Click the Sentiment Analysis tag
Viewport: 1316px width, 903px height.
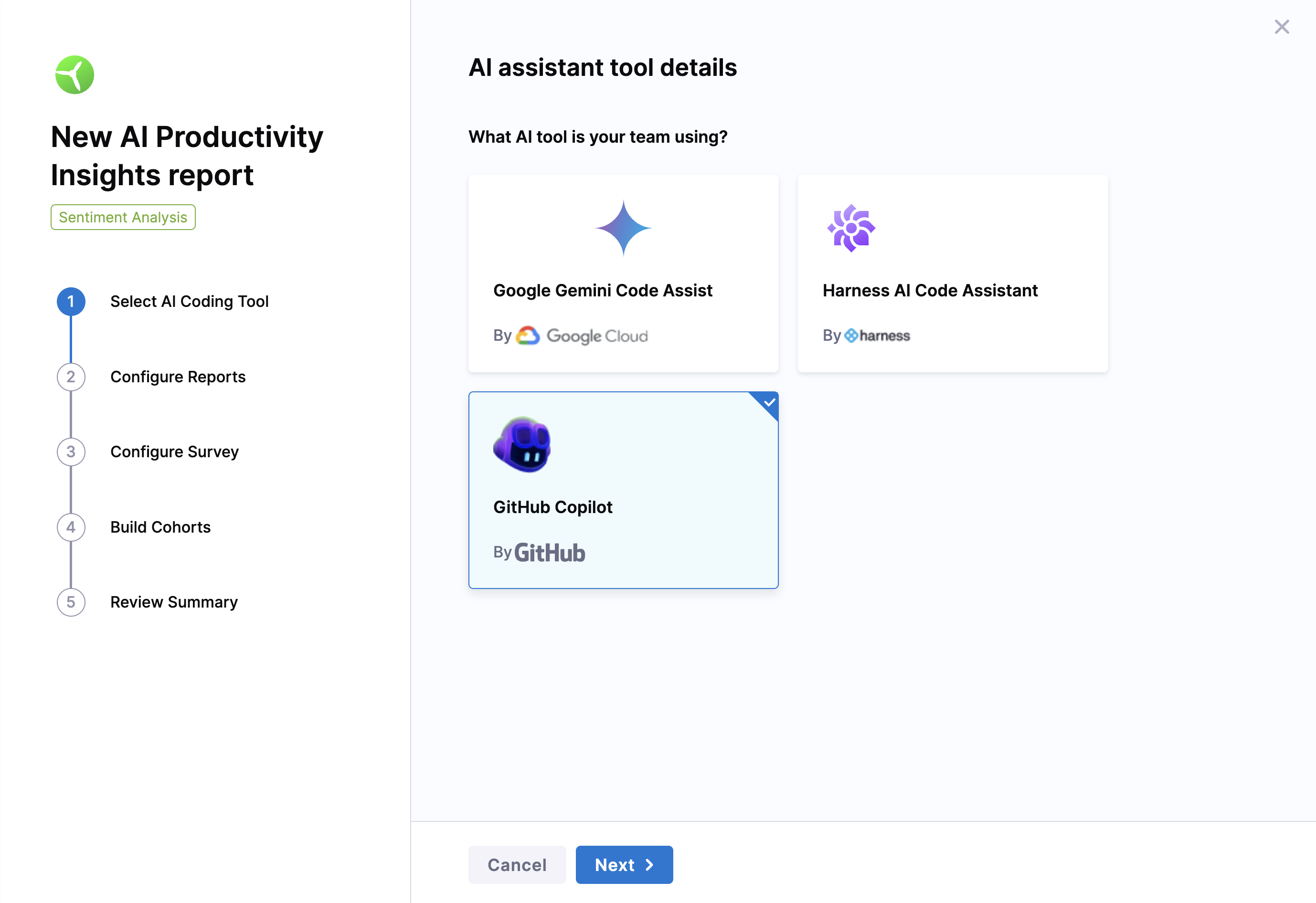123,218
